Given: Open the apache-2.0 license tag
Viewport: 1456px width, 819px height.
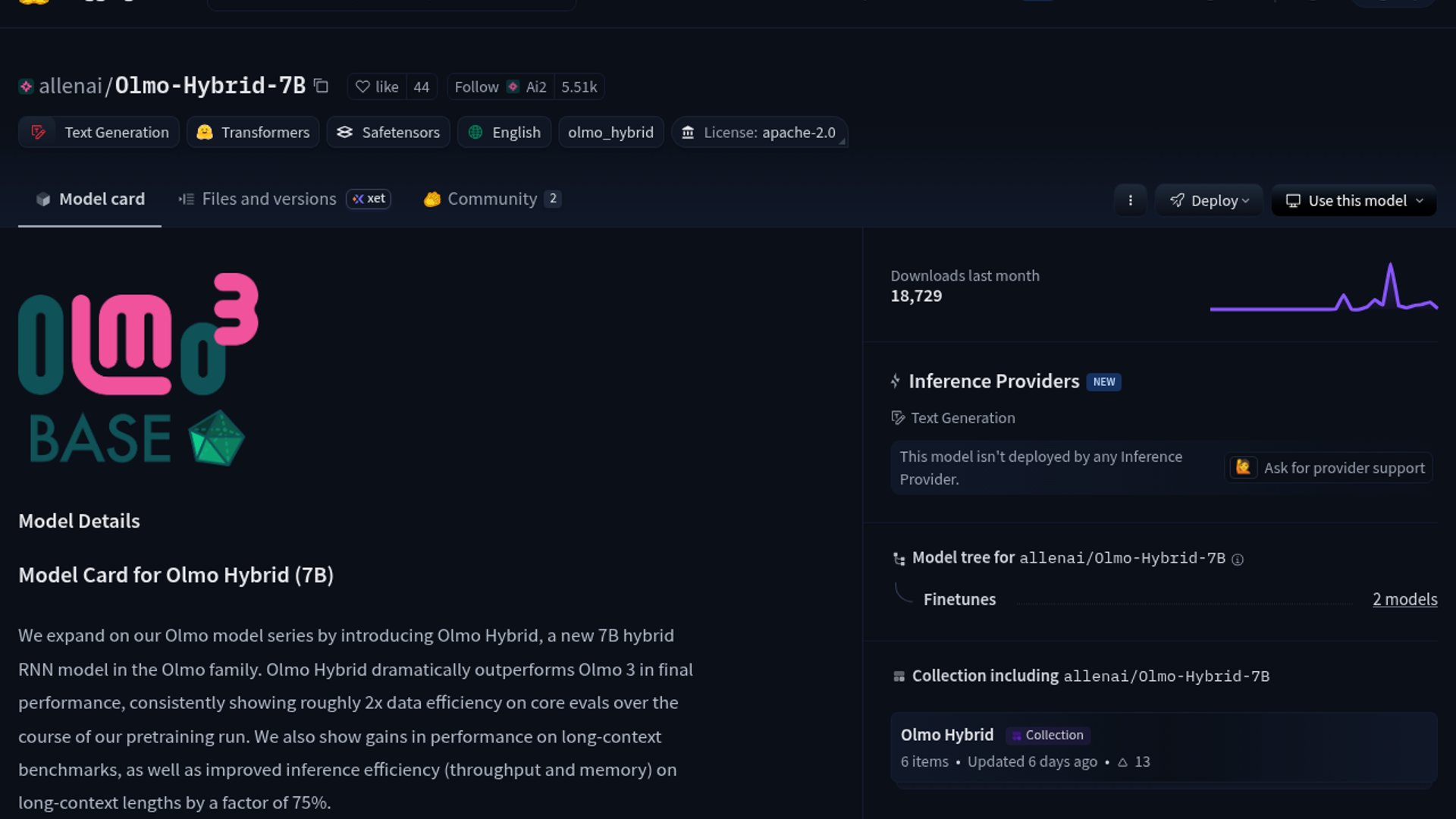Looking at the screenshot, I should click(x=760, y=133).
